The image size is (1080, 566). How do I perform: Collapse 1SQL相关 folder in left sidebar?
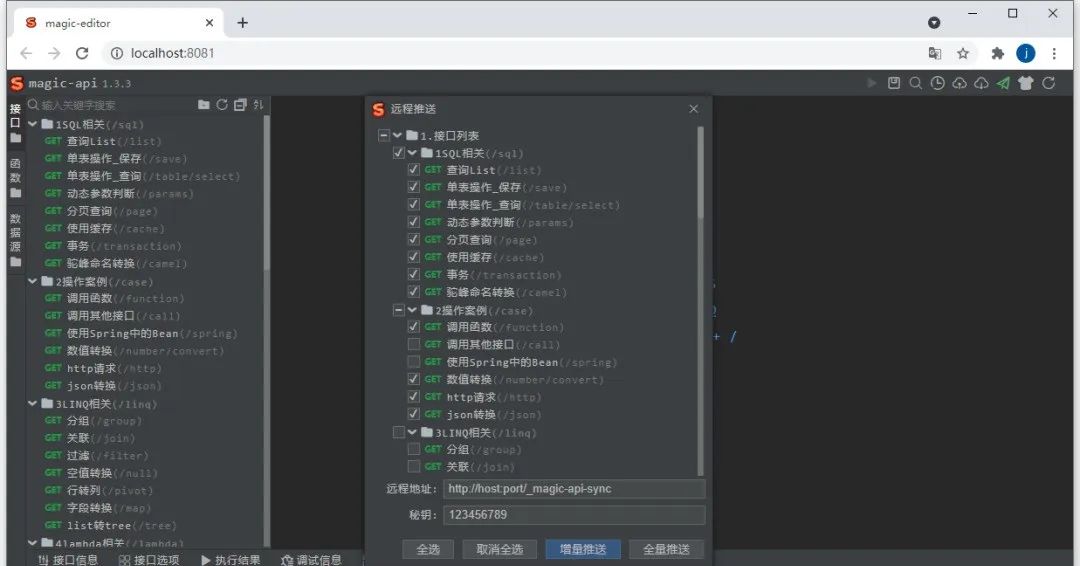[x=32, y=124]
